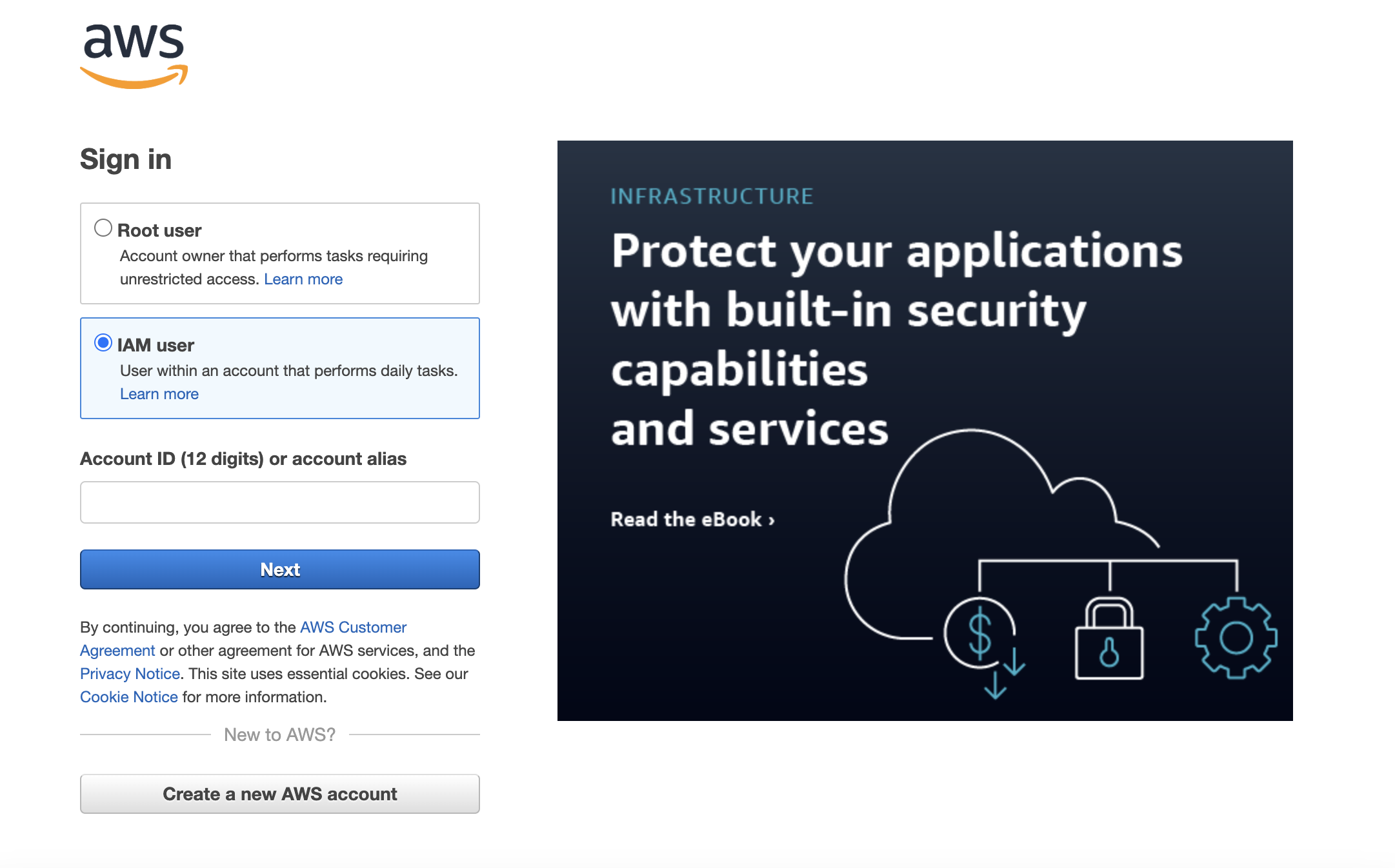This screenshot has height=868, width=1395.
Task: Click the chevron after Read the eBook
Action: tap(772, 521)
